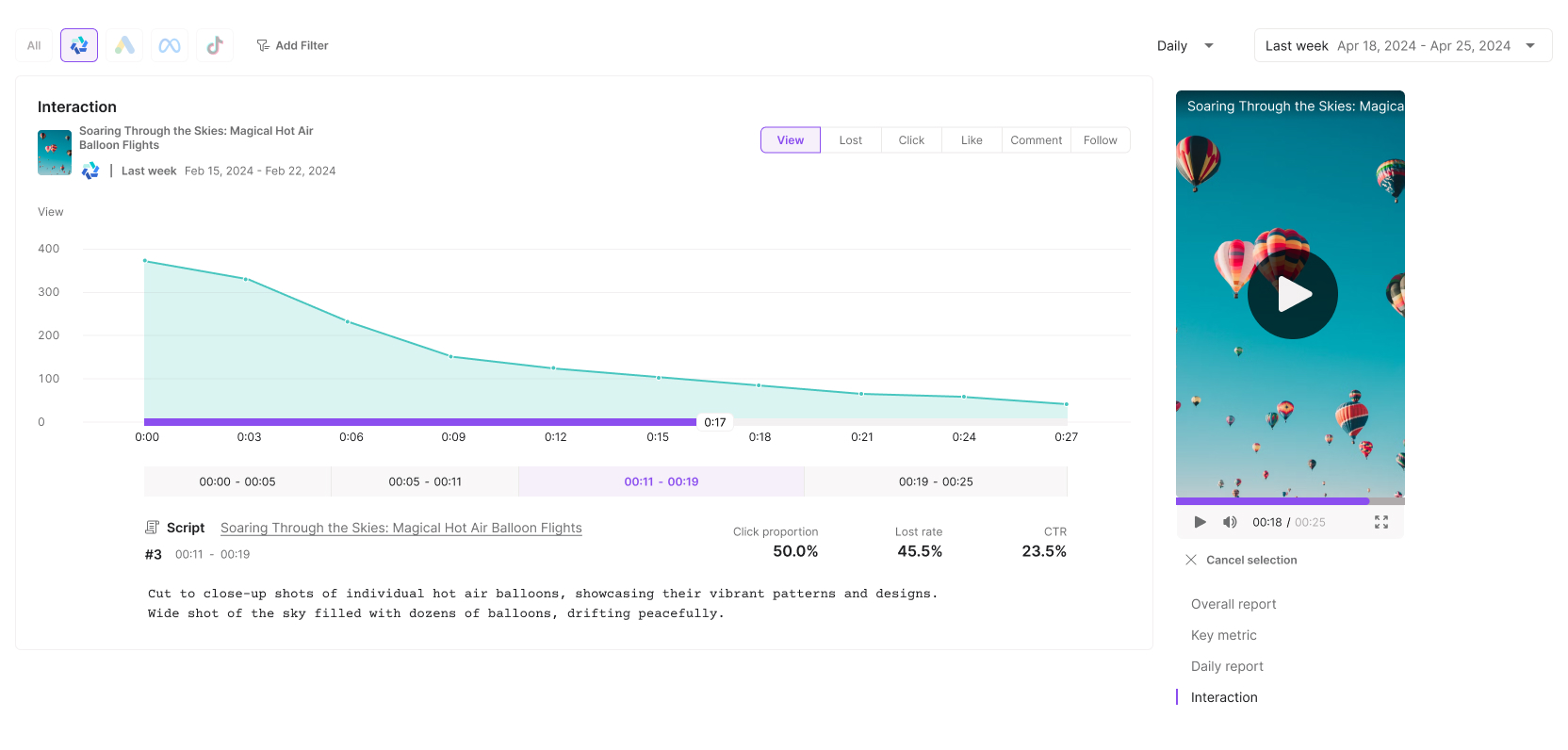Image resolution: width=1568 pixels, height=750 pixels.
Task: Open the Daily granularity dropdown
Action: point(1184,45)
